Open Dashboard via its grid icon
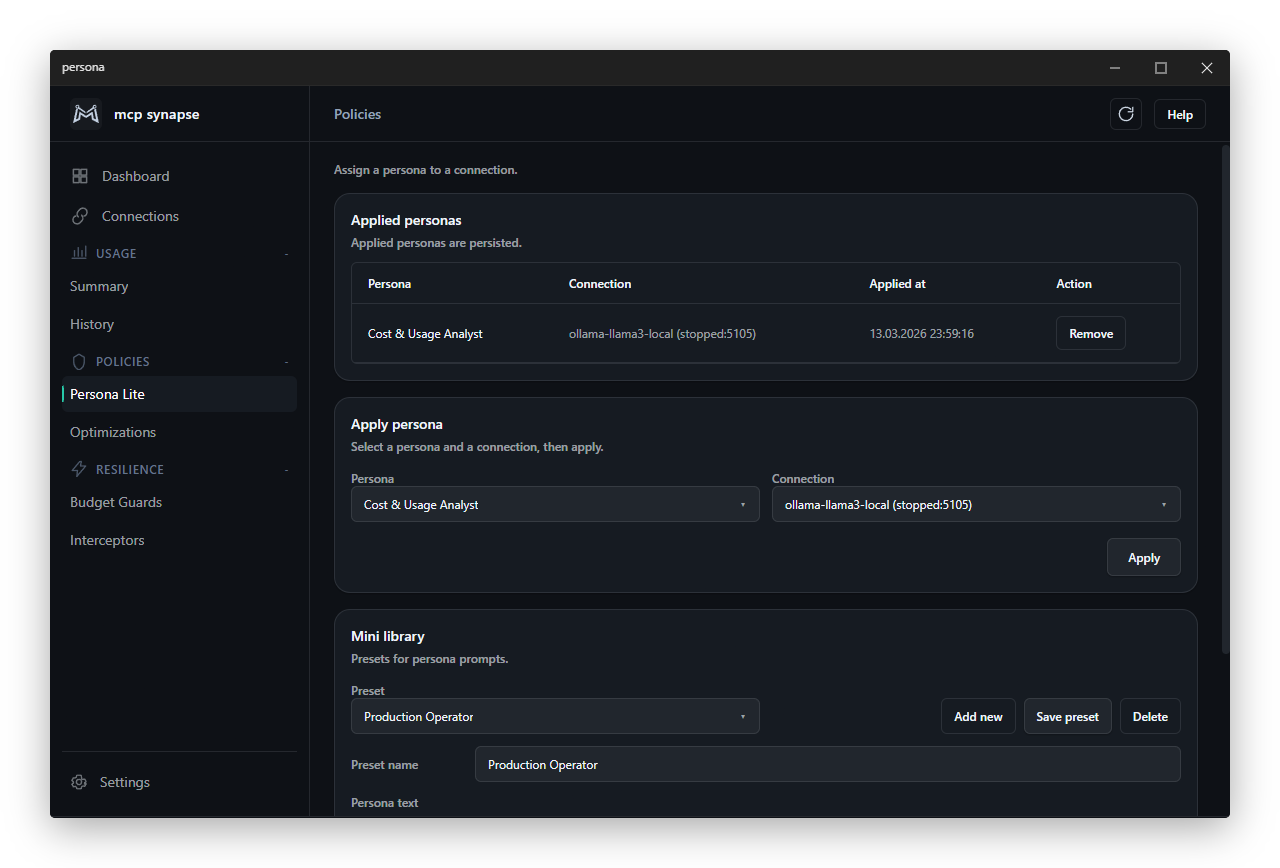1280x868 pixels. point(80,176)
